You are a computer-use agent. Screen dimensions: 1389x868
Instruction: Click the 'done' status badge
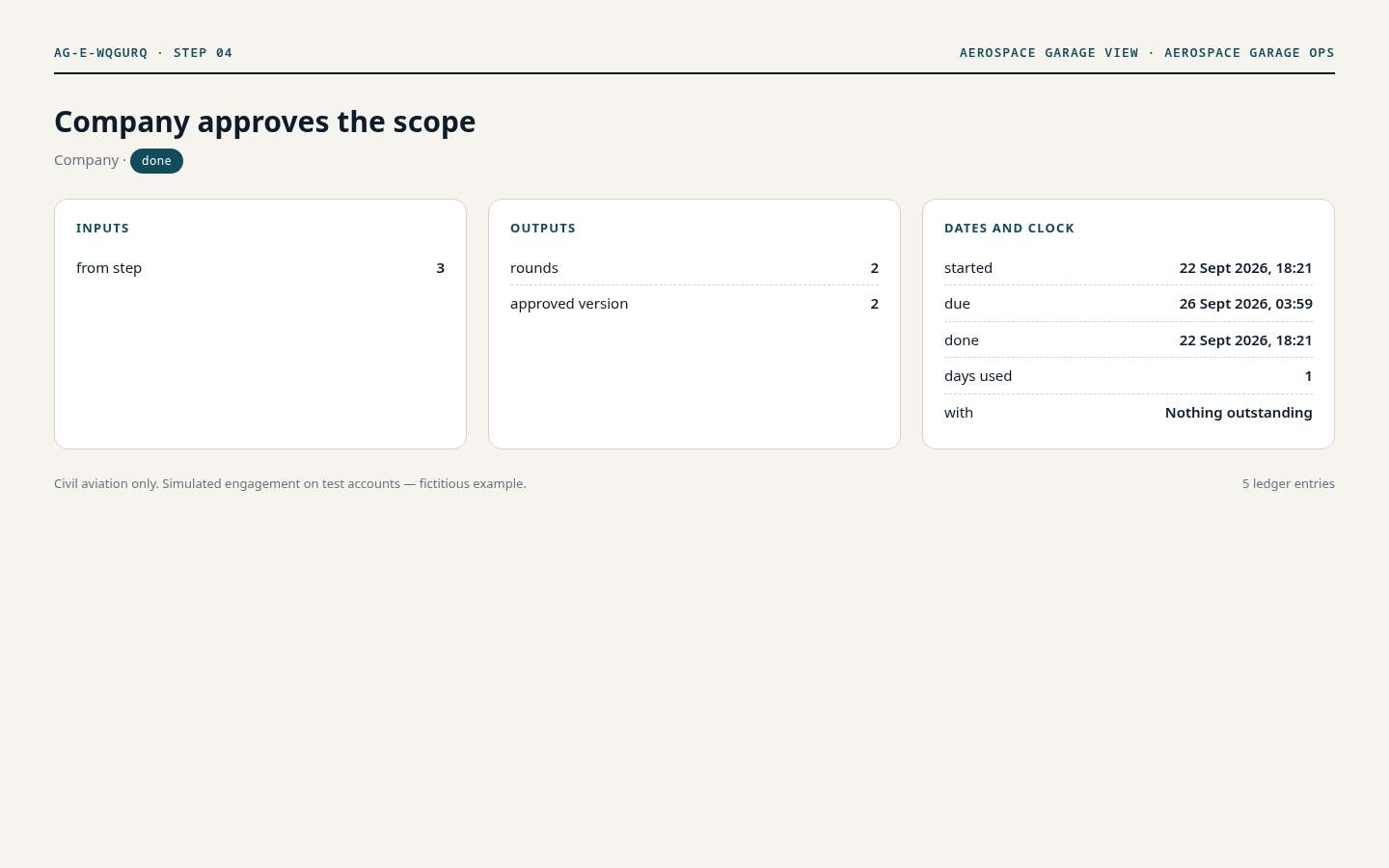[x=156, y=161]
